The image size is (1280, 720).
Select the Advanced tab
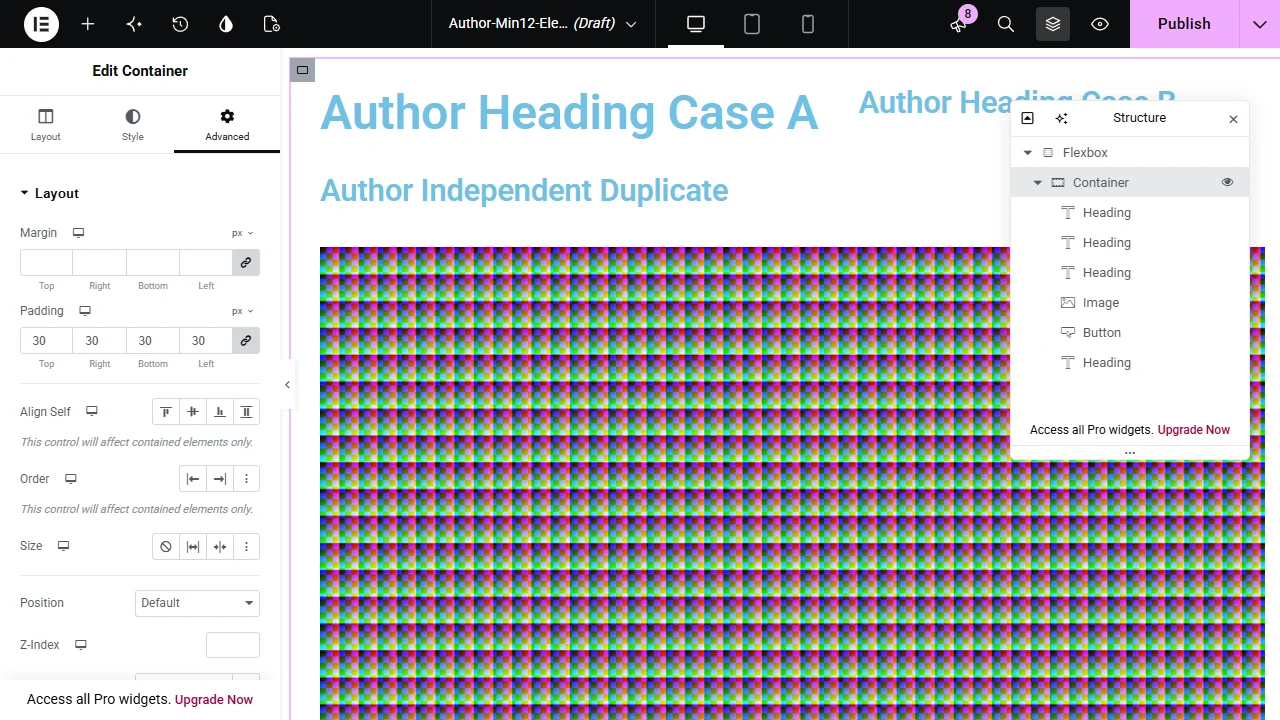coord(227,125)
